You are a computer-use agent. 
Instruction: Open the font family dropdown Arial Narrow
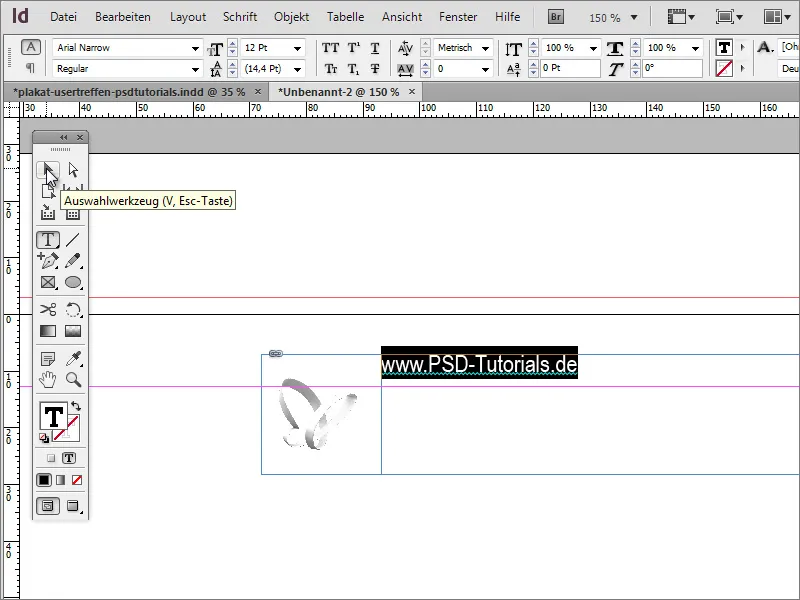point(195,48)
